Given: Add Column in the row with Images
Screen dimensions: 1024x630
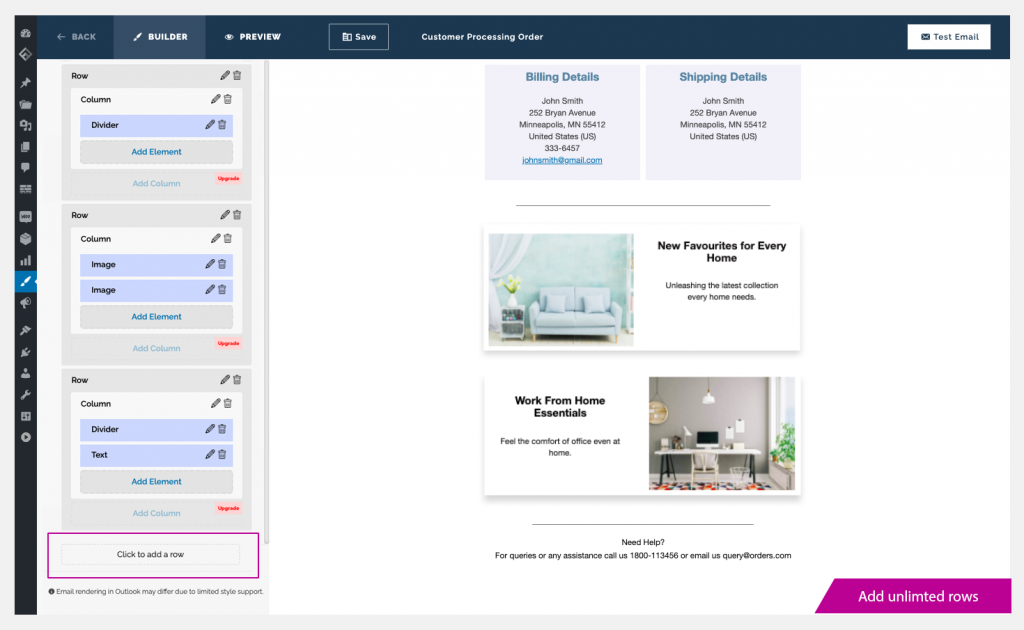Looking at the screenshot, I should pyautogui.click(x=157, y=349).
